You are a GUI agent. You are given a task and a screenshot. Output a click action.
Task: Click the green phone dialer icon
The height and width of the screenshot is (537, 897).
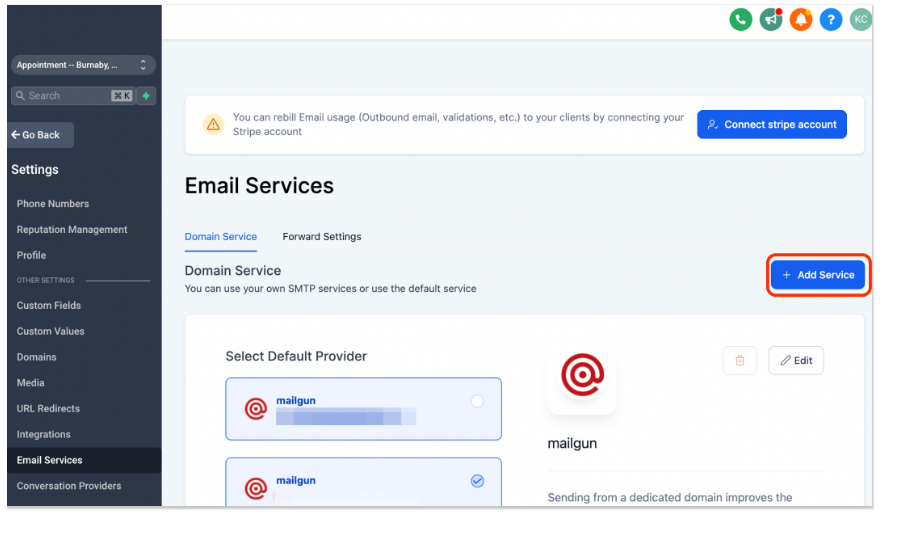740,19
